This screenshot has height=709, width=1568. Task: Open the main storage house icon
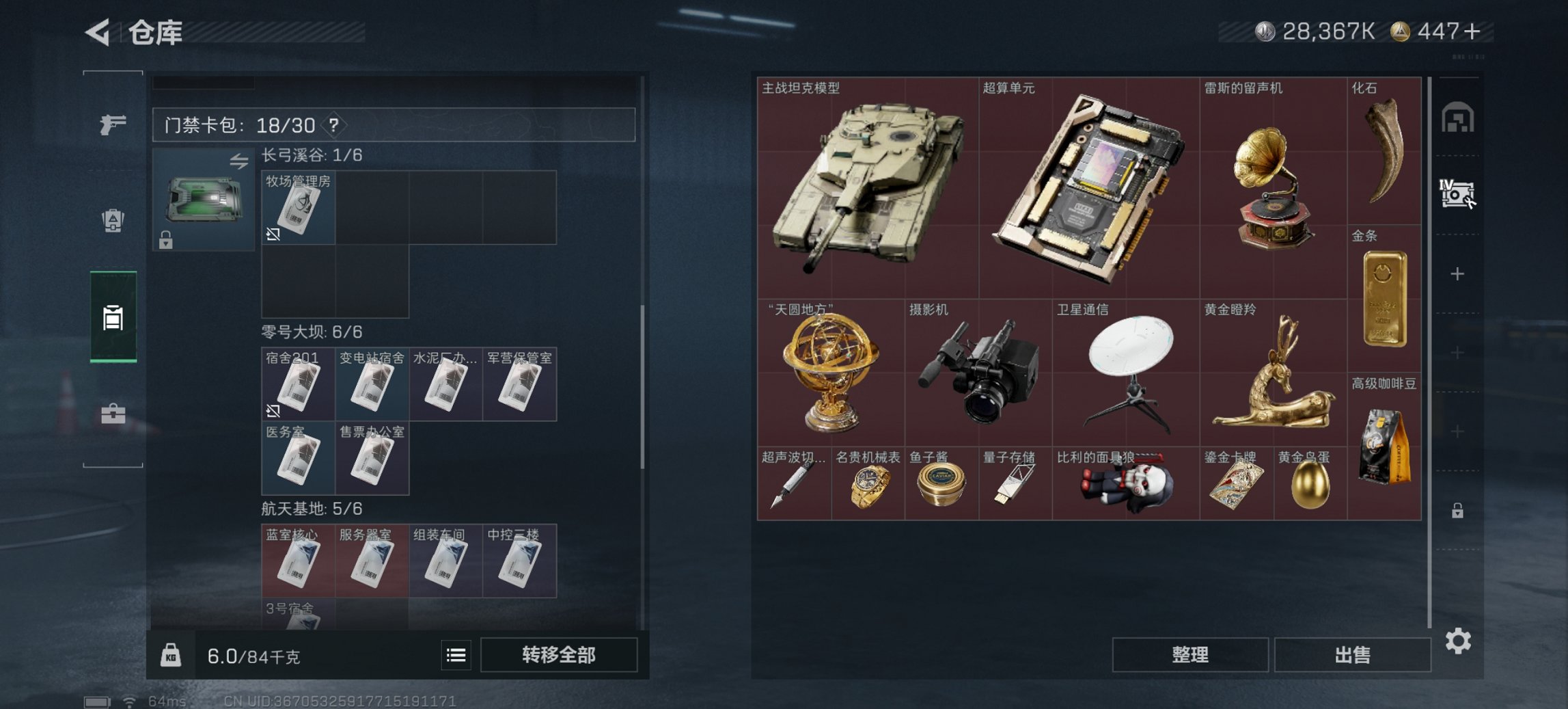point(1457,118)
